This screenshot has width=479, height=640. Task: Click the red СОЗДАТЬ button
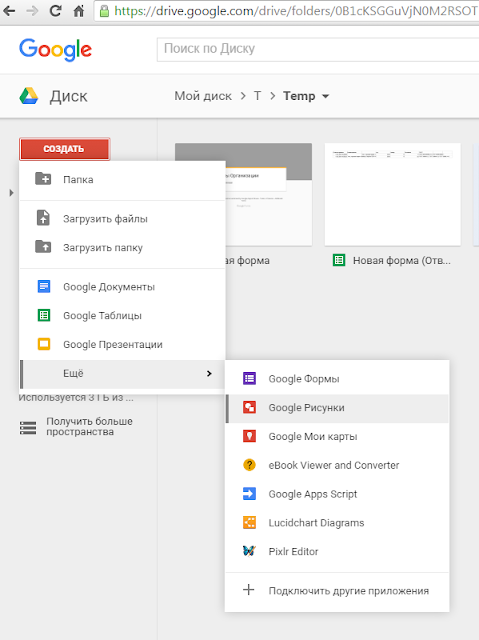[64, 149]
